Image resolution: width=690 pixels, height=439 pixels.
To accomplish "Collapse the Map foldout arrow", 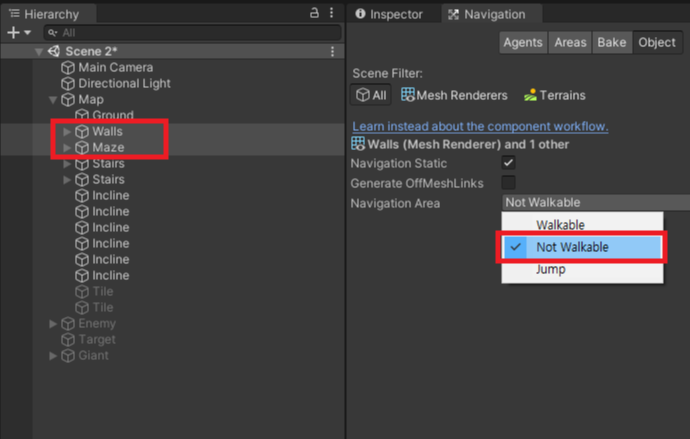I will click(53, 100).
